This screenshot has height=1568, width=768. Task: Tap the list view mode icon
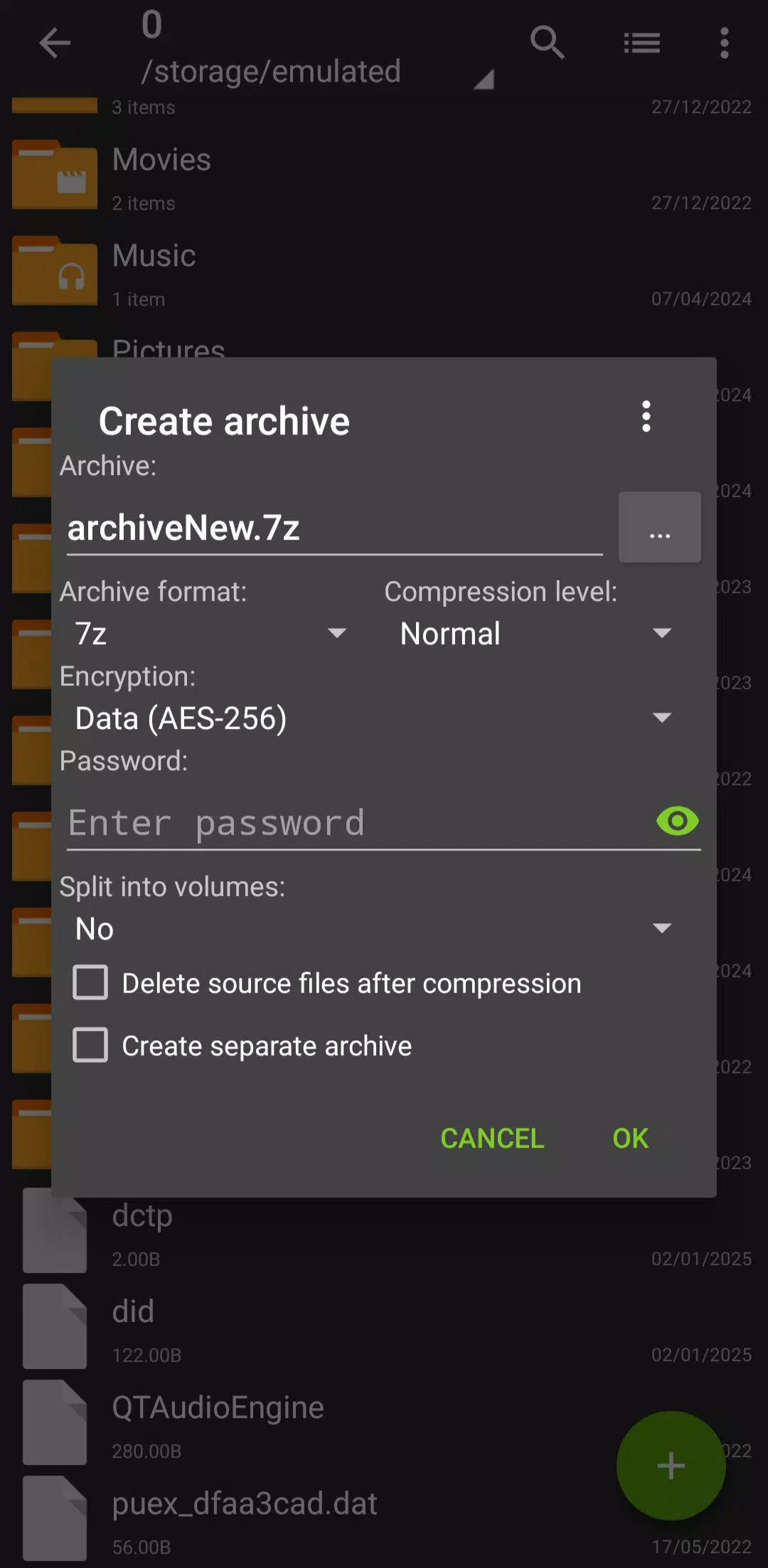(x=641, y=43)
